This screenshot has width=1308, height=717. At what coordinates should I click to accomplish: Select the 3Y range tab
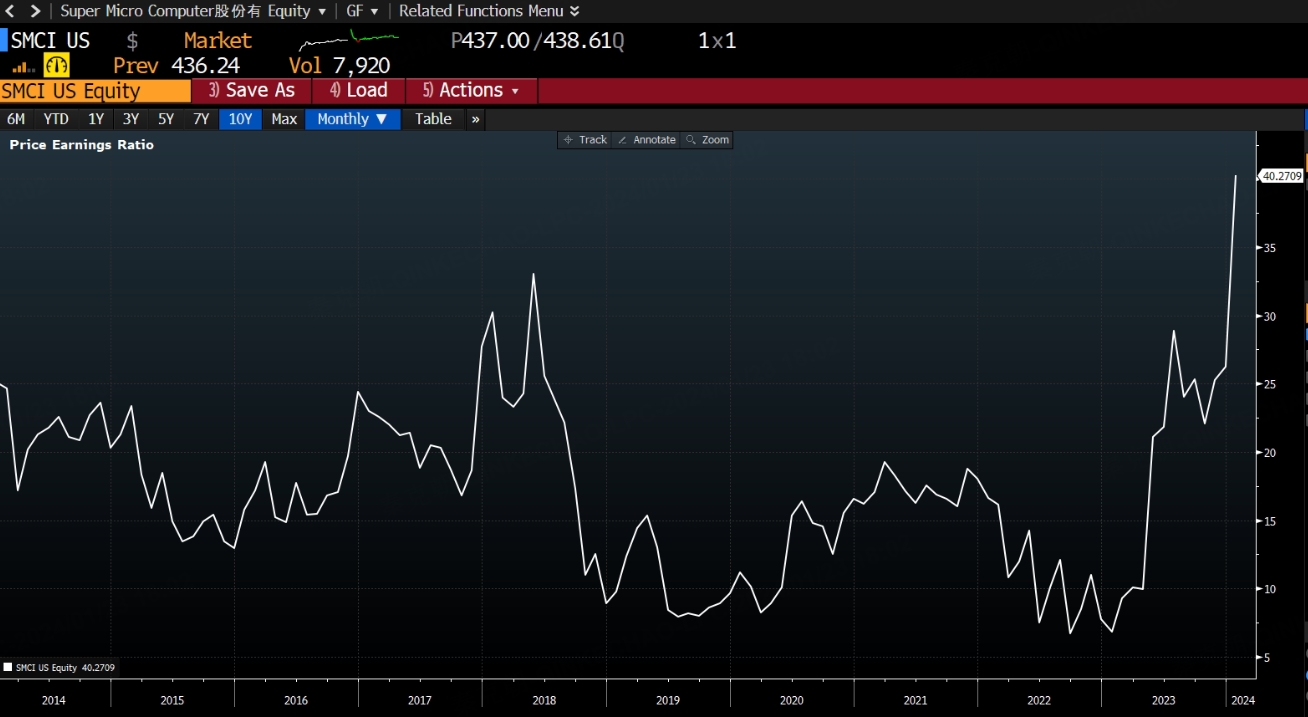coord(131,119)
